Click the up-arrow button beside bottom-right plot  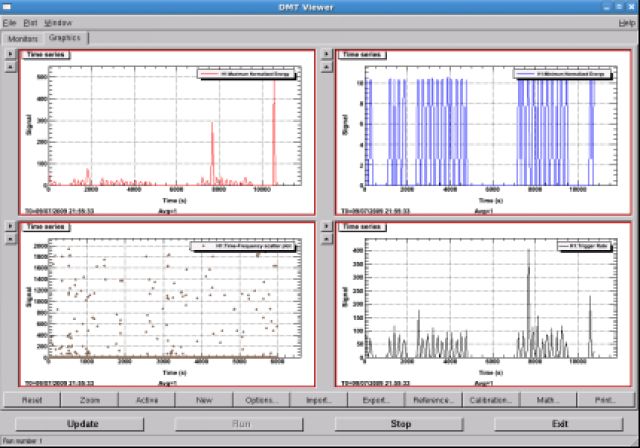click(326, 239)
